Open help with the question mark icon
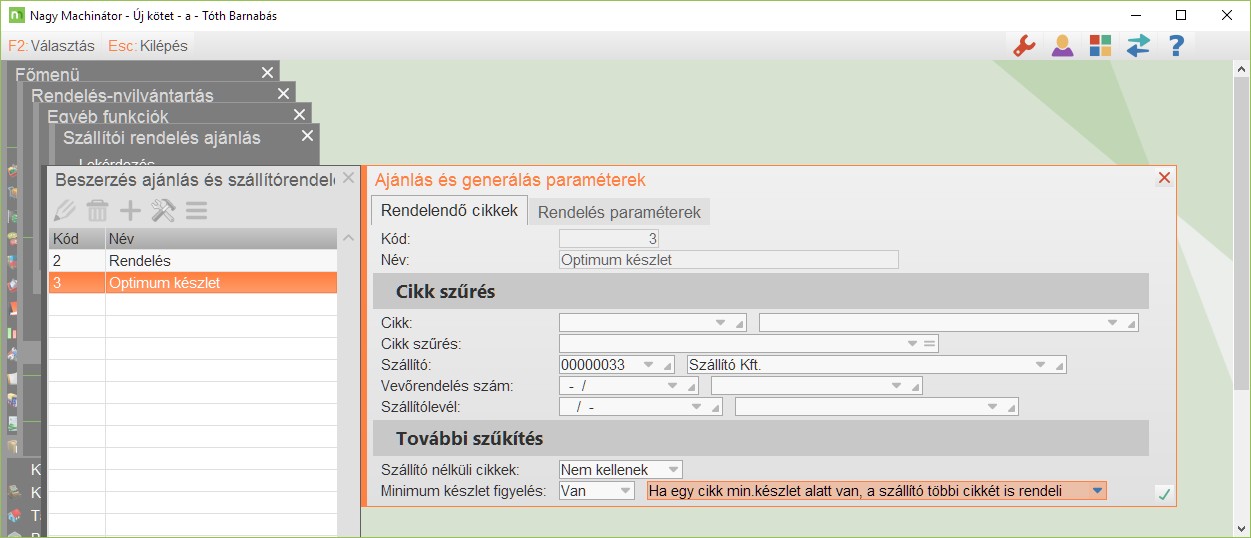 pyautogui.click(x=1177, y=45)
